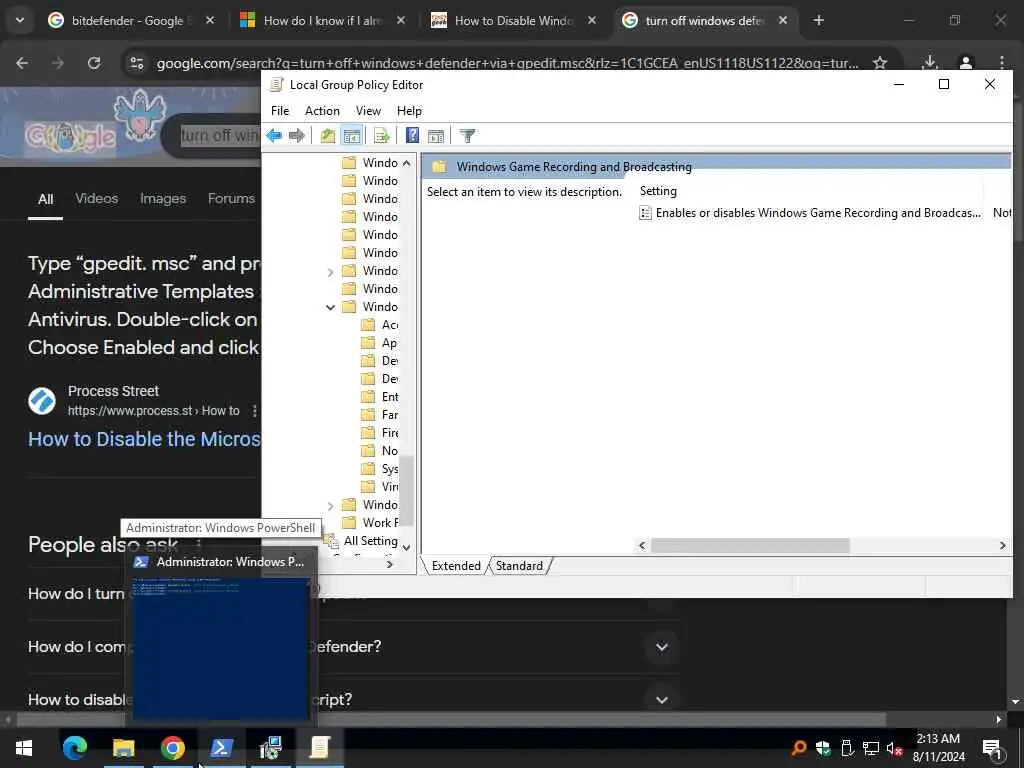Click the Google doodle logo
Screen dimensions: 1024x768
[70, 136]
